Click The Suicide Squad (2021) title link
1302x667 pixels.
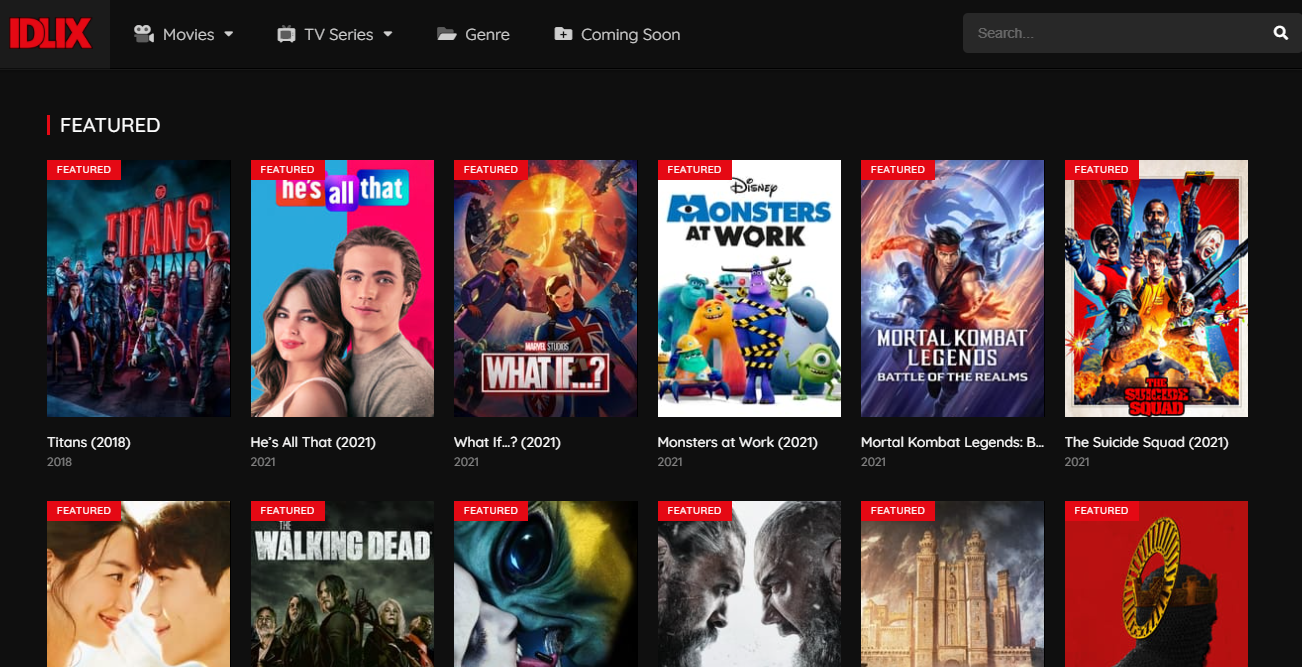point(1147,442)
